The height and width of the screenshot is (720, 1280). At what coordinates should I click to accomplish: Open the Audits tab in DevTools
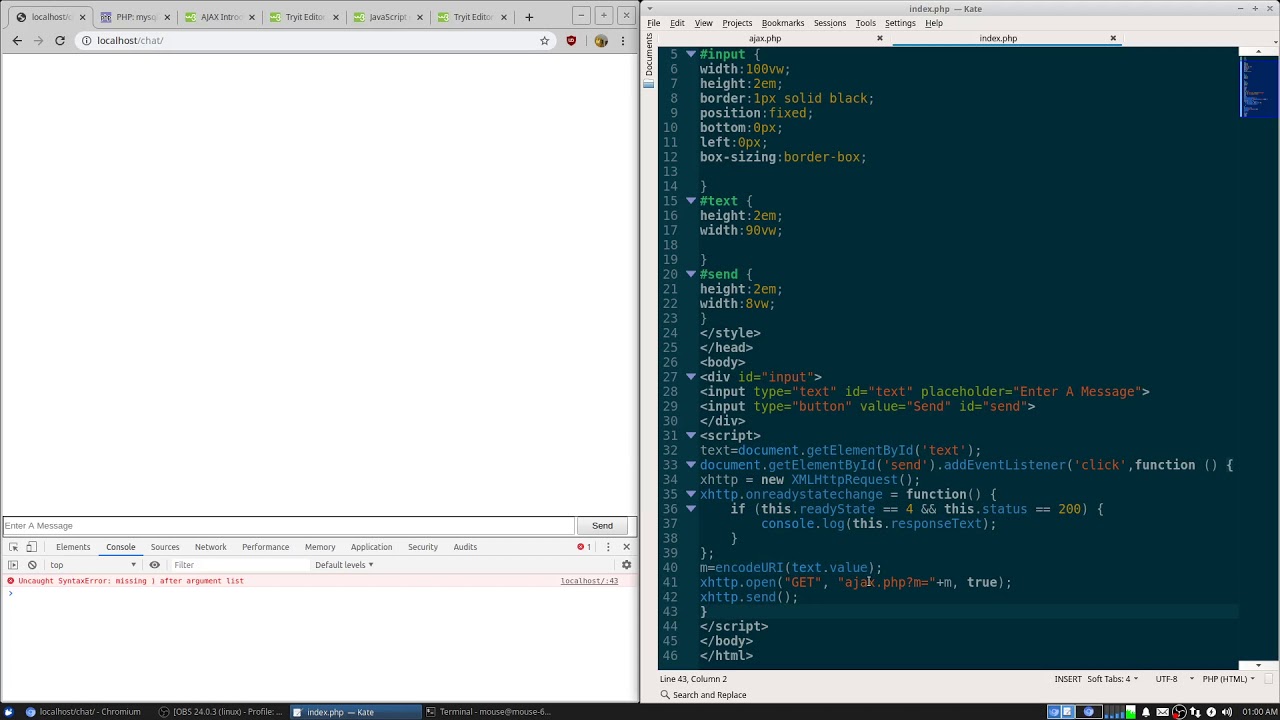coord(465,547)
